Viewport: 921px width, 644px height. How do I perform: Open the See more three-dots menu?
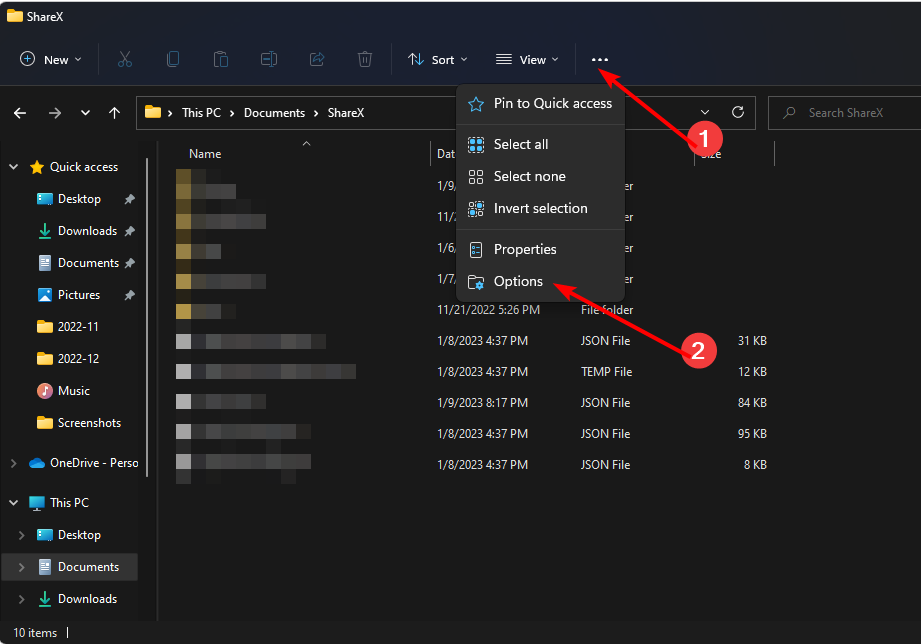pyautogui.click(x=600, y=59)
